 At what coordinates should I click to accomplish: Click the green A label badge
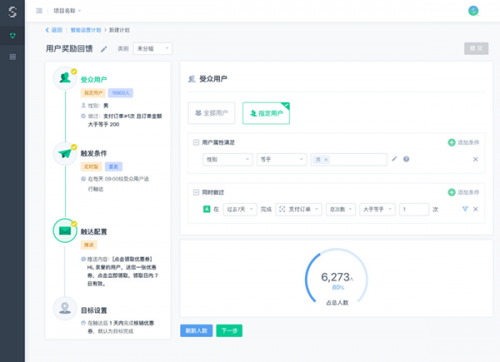pyautogui.click(x=207, y=209)
